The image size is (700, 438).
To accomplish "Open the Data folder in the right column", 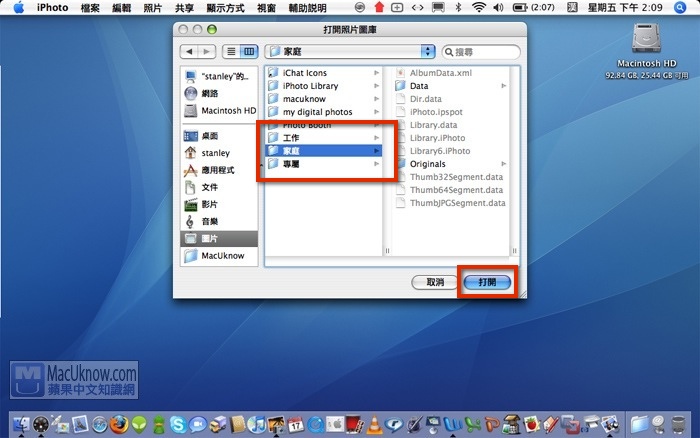I will click(451, 86).
